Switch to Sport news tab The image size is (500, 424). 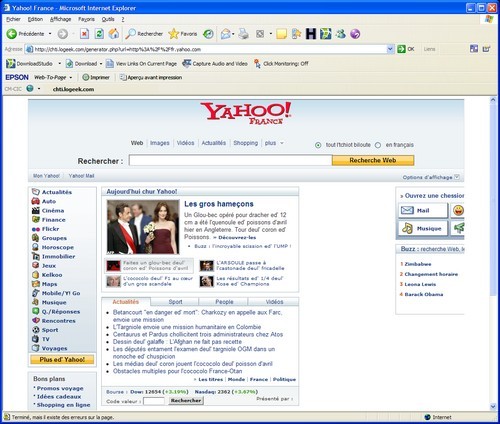pos(175,302)
